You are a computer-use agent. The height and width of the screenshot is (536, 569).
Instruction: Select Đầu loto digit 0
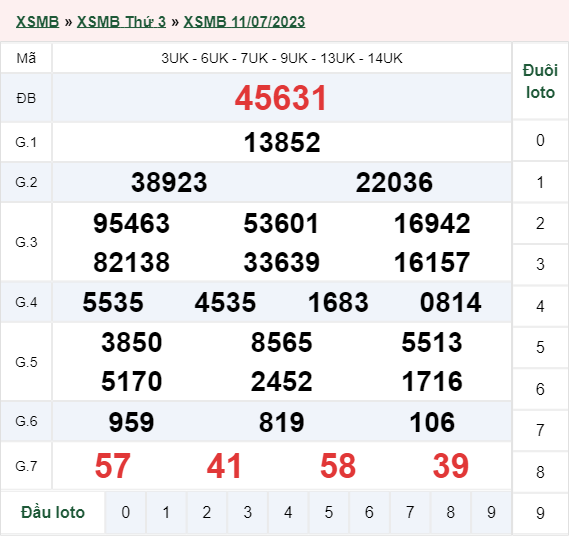coord(126,512)
